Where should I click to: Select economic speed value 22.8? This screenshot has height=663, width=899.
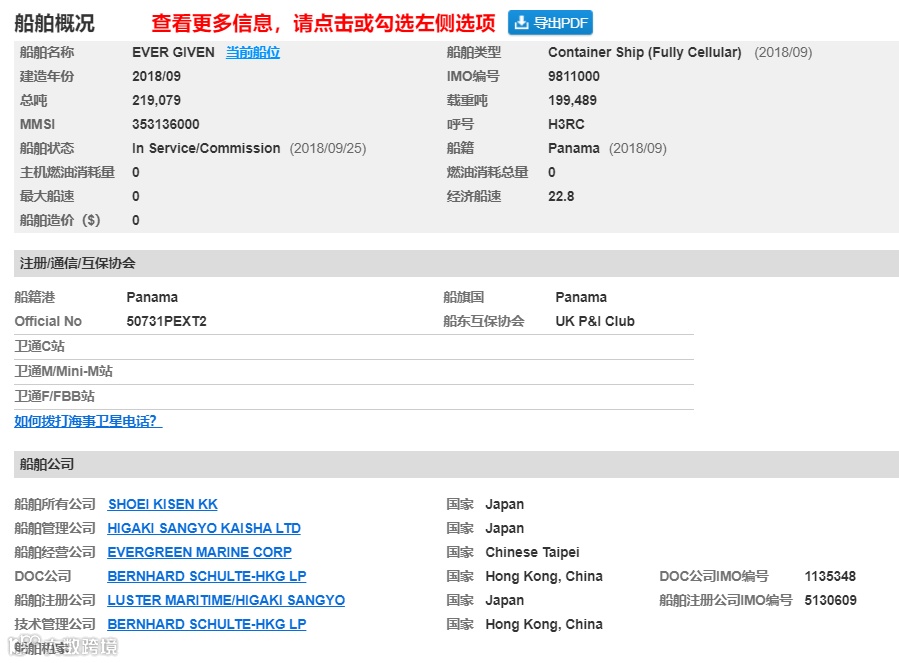(561, 197)
